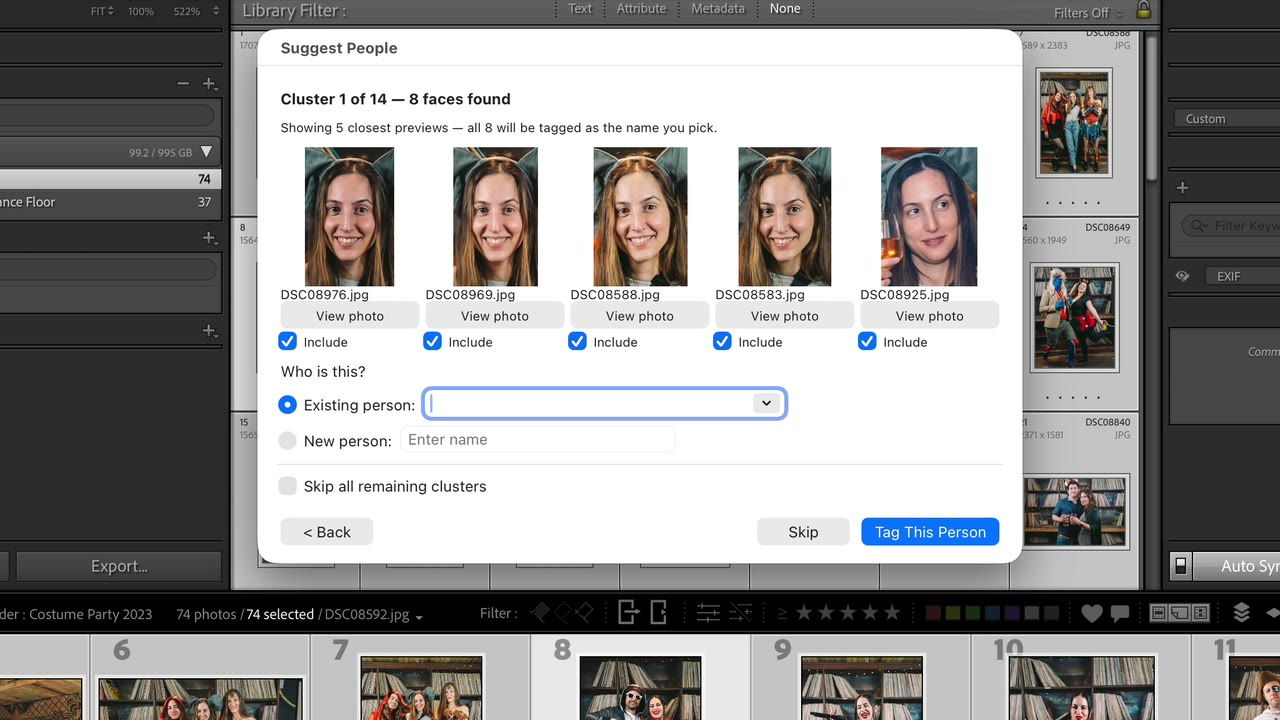Filter by red color label swatch
The height and width of the screenshot is (720, 1280).
tap(933, 613)
